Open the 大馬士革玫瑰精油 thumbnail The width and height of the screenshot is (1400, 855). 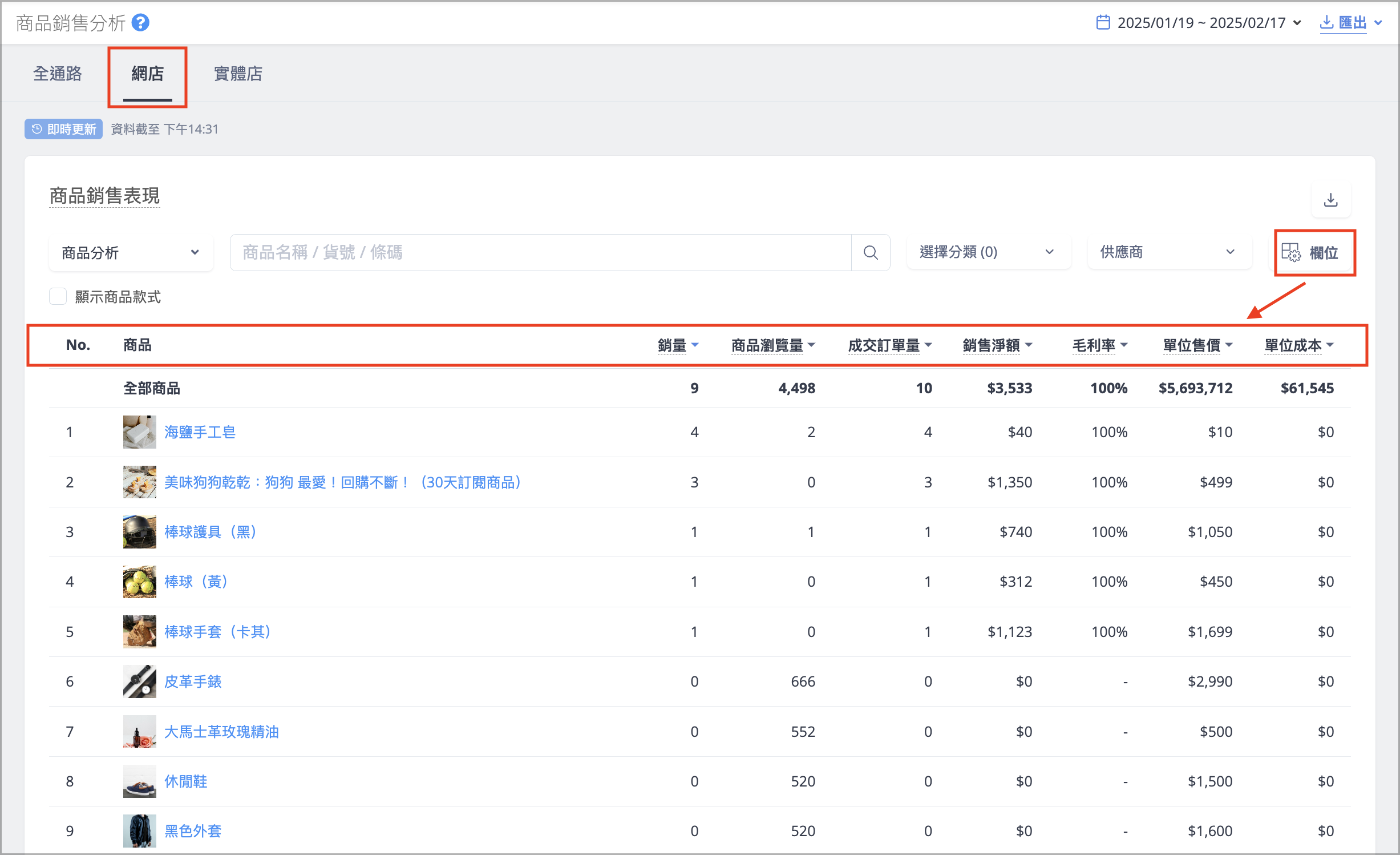pos(139,732)
